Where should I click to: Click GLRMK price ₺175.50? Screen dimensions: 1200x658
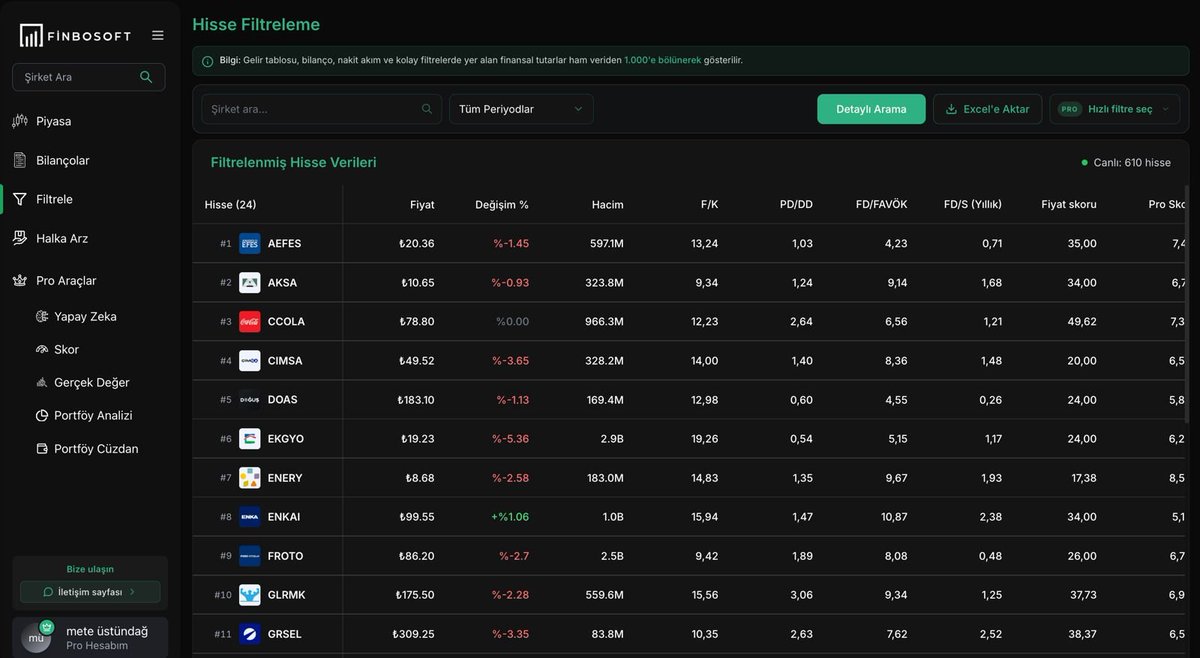[x=415, y=595]
